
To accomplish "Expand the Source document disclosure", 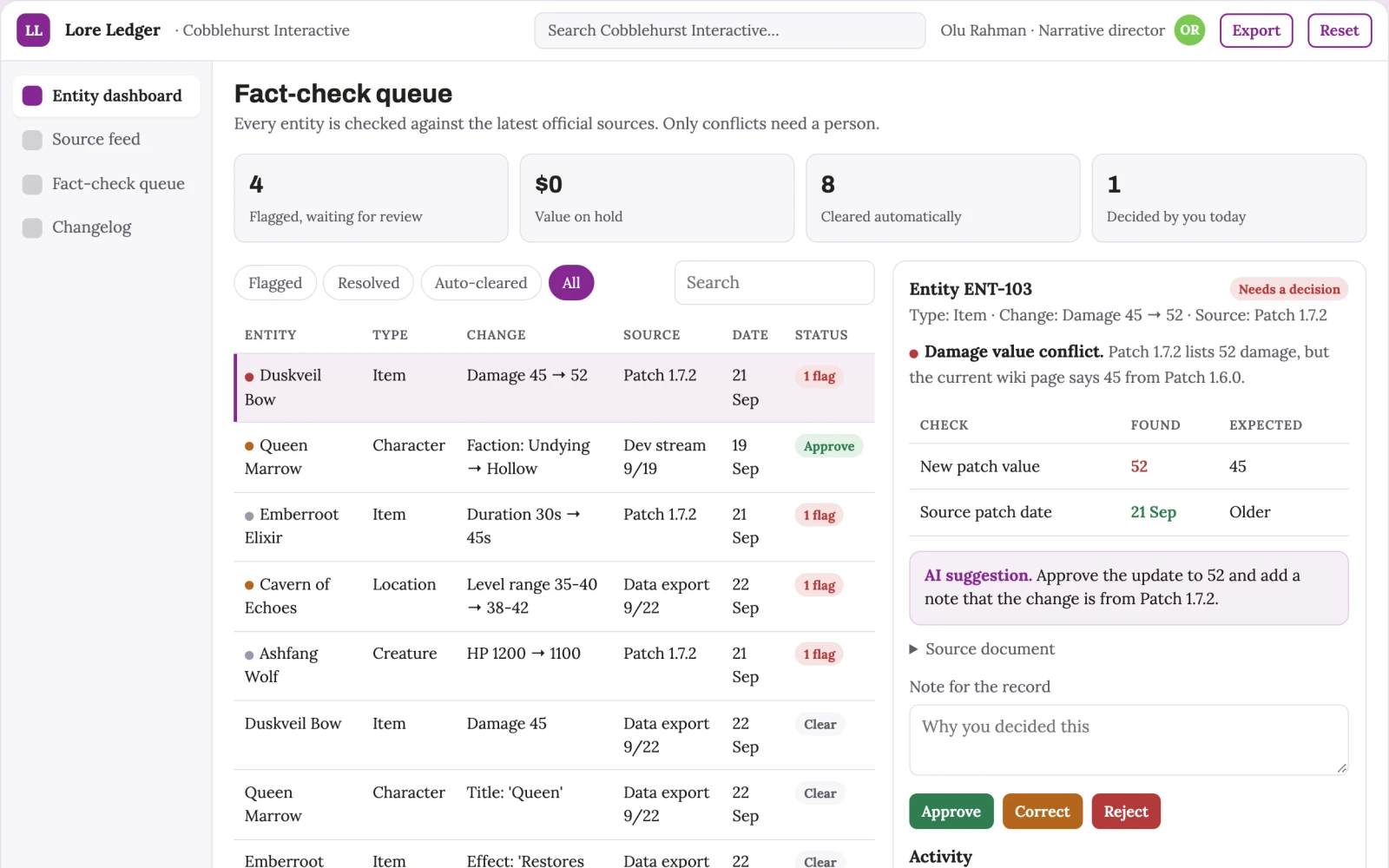I will 982,649.
